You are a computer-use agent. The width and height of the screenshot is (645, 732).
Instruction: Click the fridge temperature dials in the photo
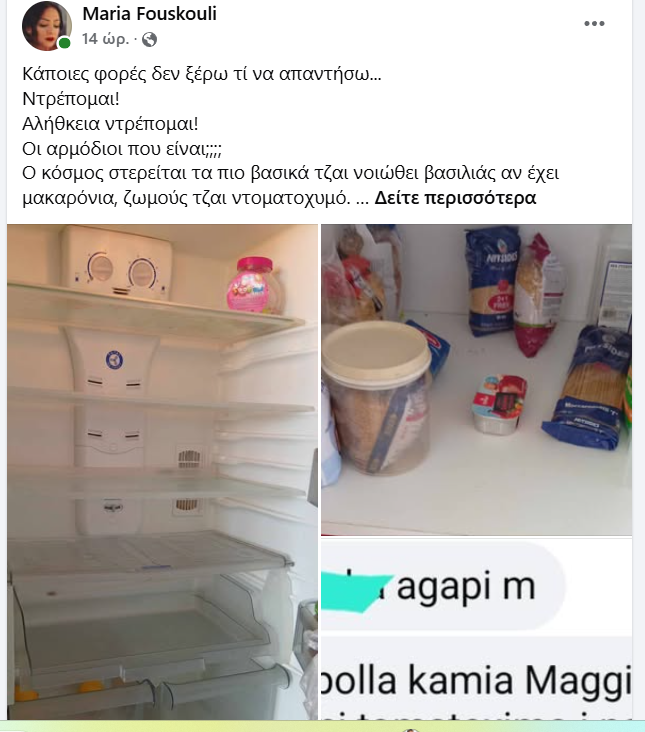tap(122, 270)
